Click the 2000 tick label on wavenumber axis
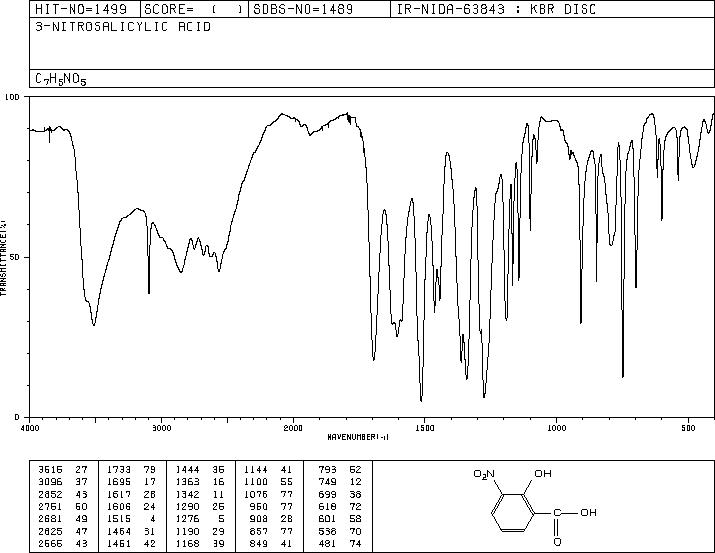The image size is (715, 553). (x=293, y=428)
